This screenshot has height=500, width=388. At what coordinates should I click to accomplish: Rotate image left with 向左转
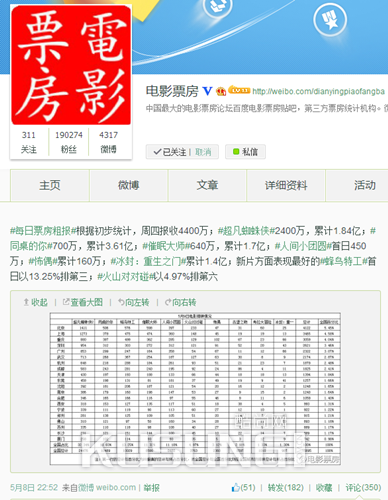[x=133, y=302]
